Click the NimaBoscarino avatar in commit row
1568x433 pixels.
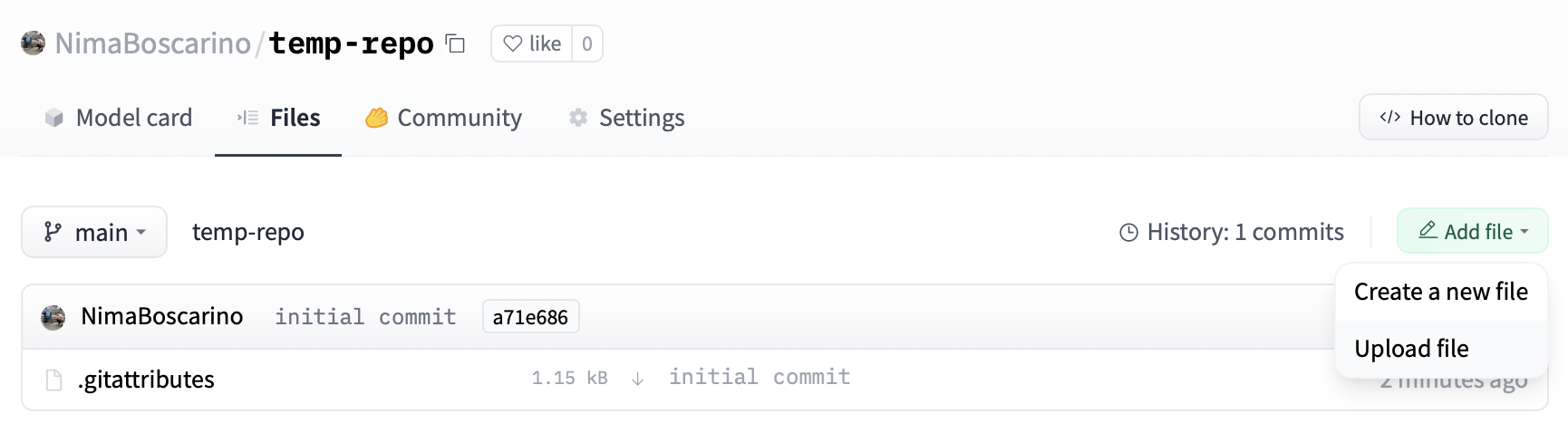pyautogui.click(x=53, y=317)
